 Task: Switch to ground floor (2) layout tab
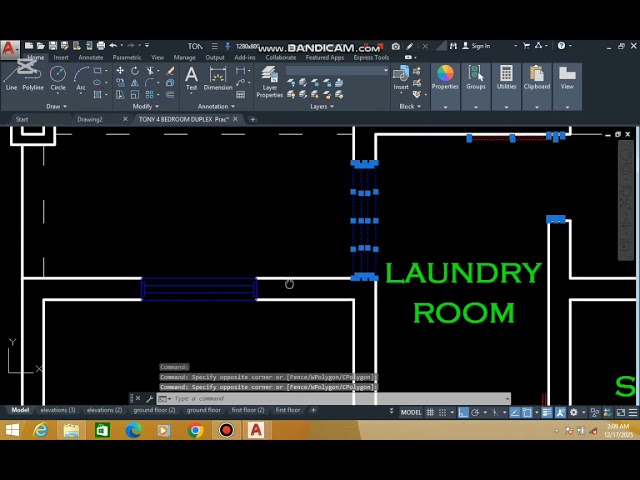click(154, 410)
